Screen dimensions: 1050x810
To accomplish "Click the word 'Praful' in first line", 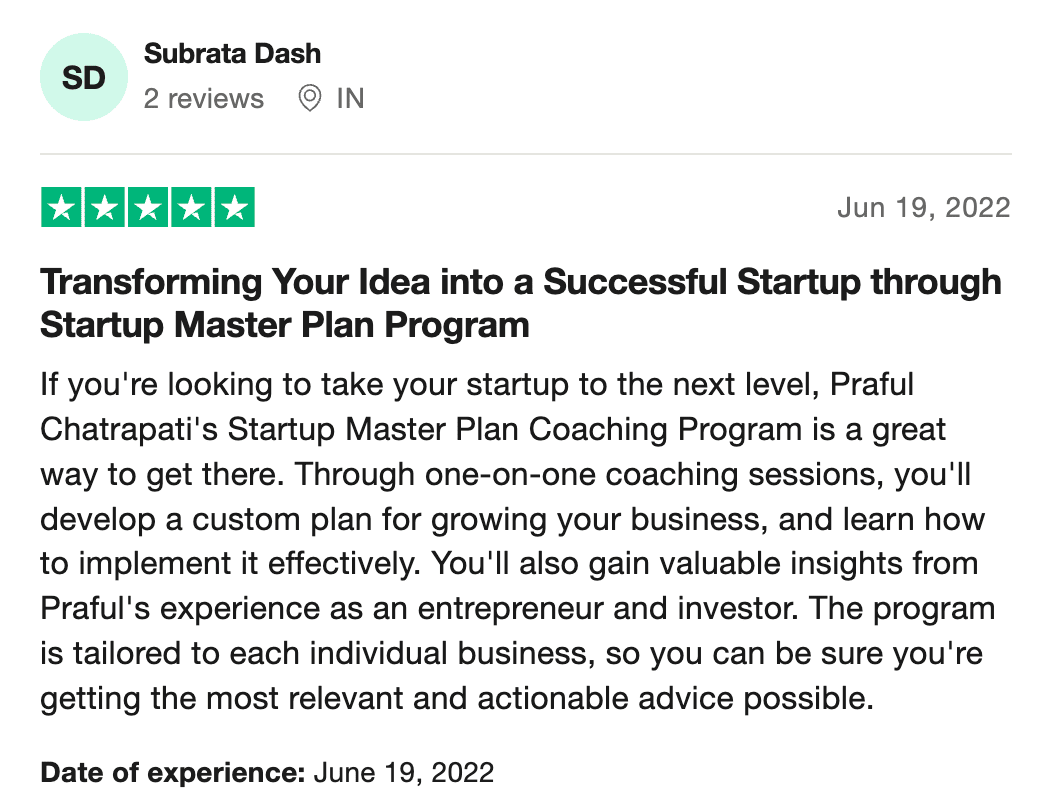I will [x=872, y=384].
